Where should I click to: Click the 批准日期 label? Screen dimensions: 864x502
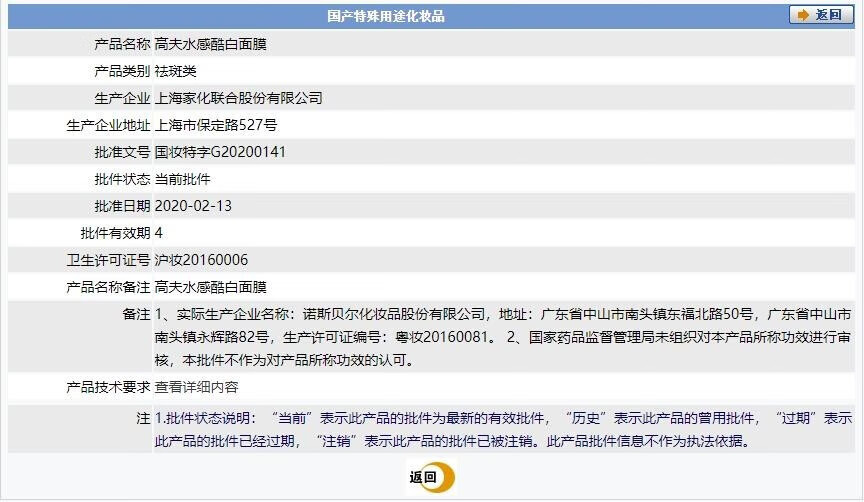point(122,206)
